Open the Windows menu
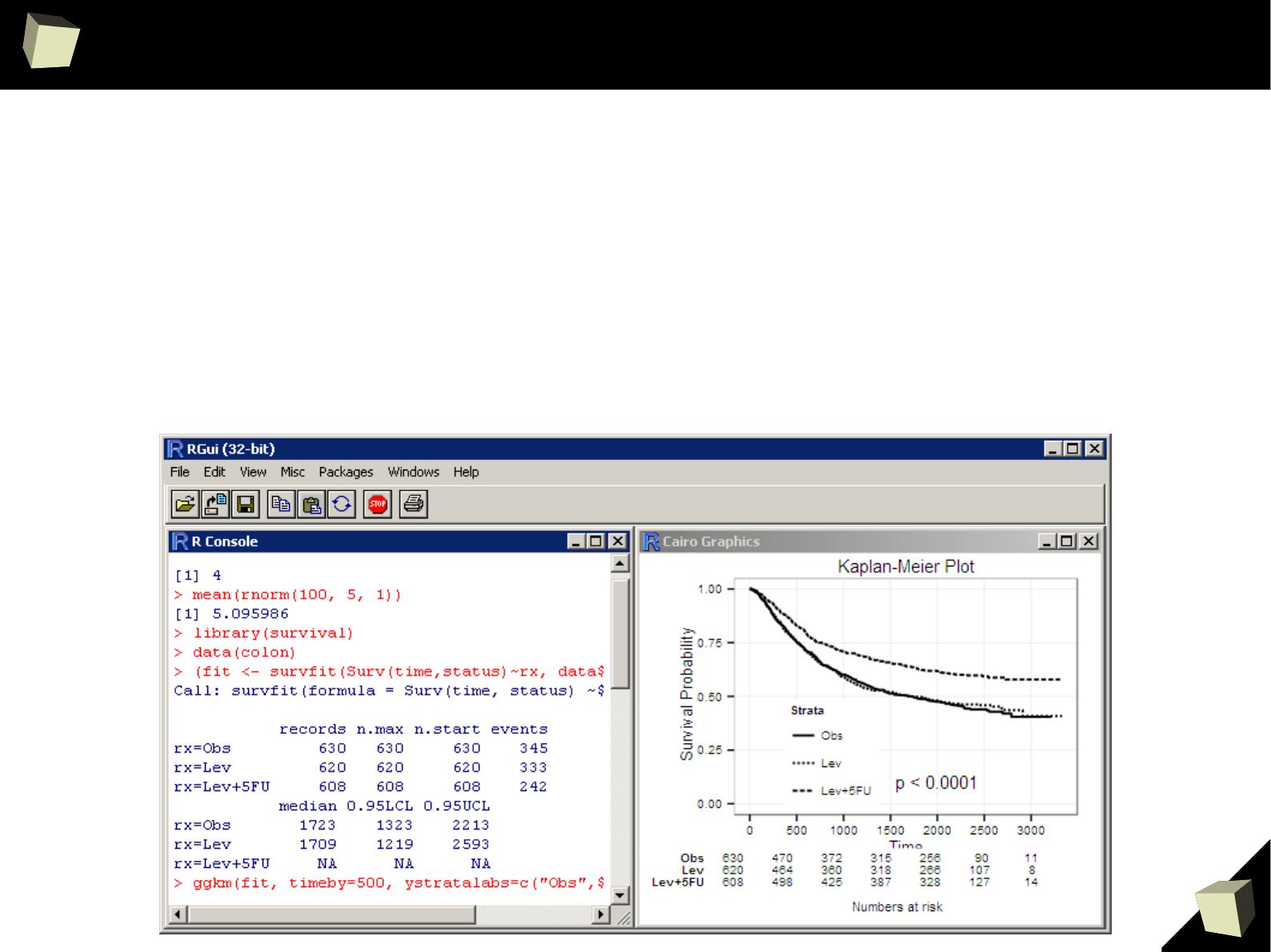 pos(413,472)
